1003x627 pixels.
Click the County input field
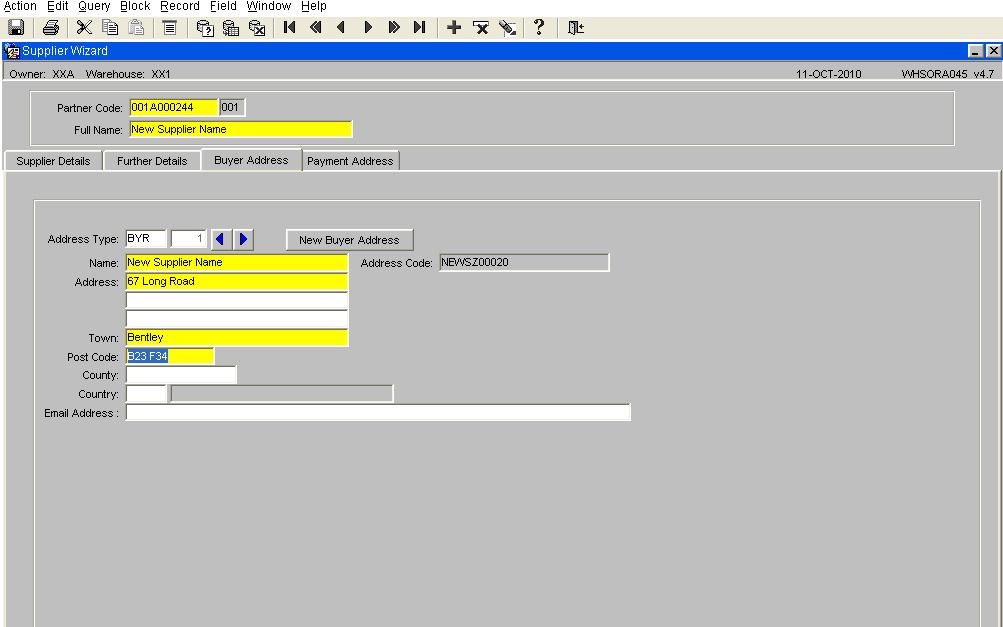click(x=181, y=375)
